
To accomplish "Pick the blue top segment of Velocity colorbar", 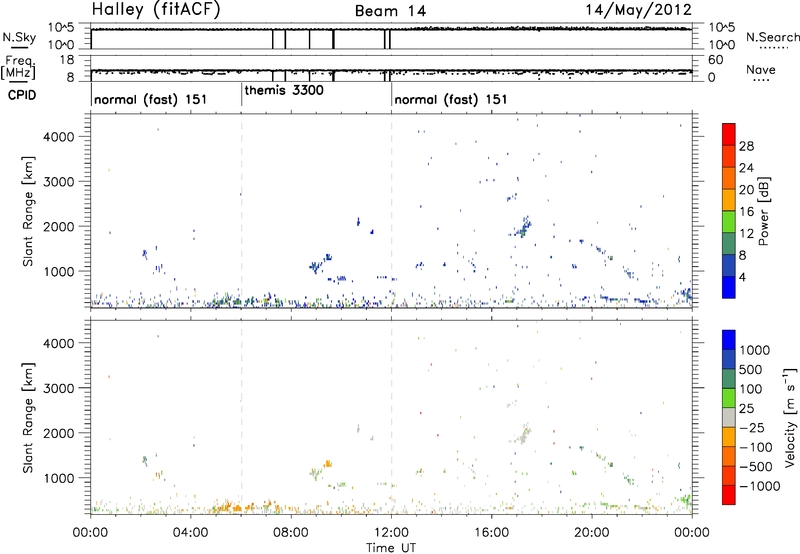I will click(729, 339).
